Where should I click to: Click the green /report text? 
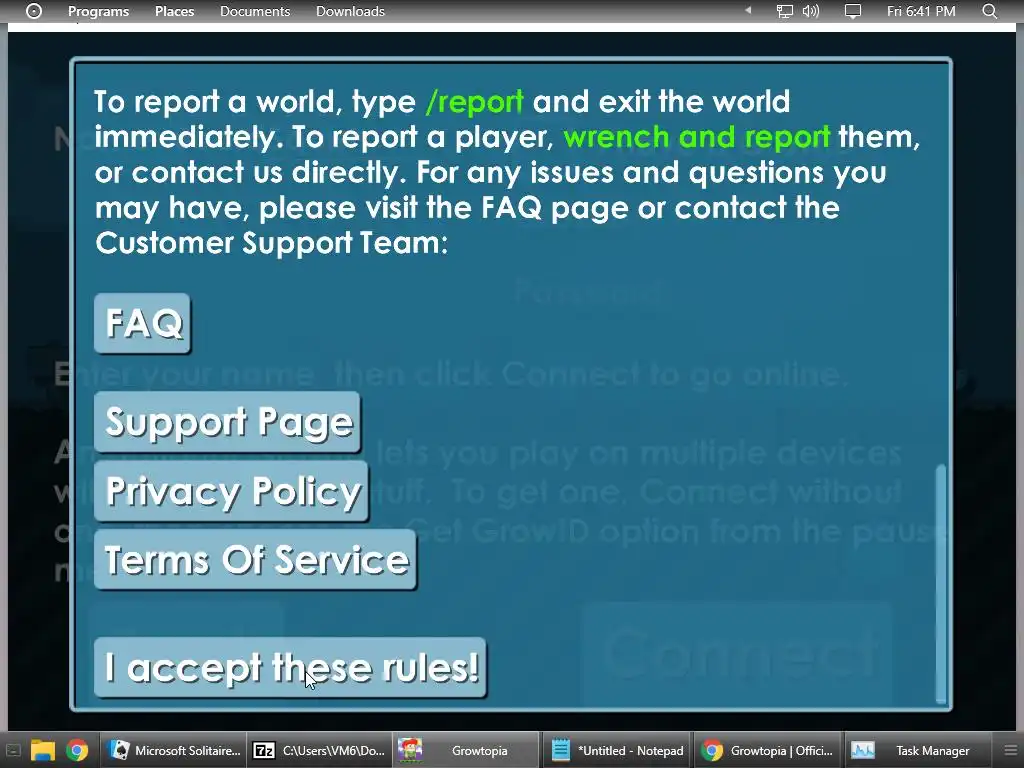coord(474,102)
